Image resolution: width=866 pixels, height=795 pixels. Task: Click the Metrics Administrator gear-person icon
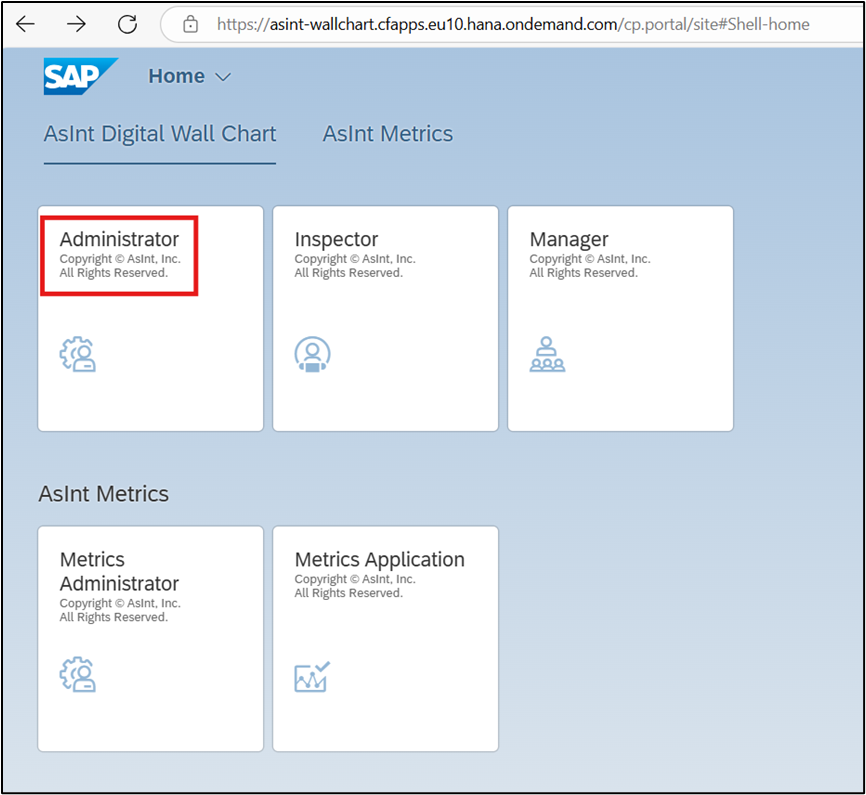click(77, 674)
